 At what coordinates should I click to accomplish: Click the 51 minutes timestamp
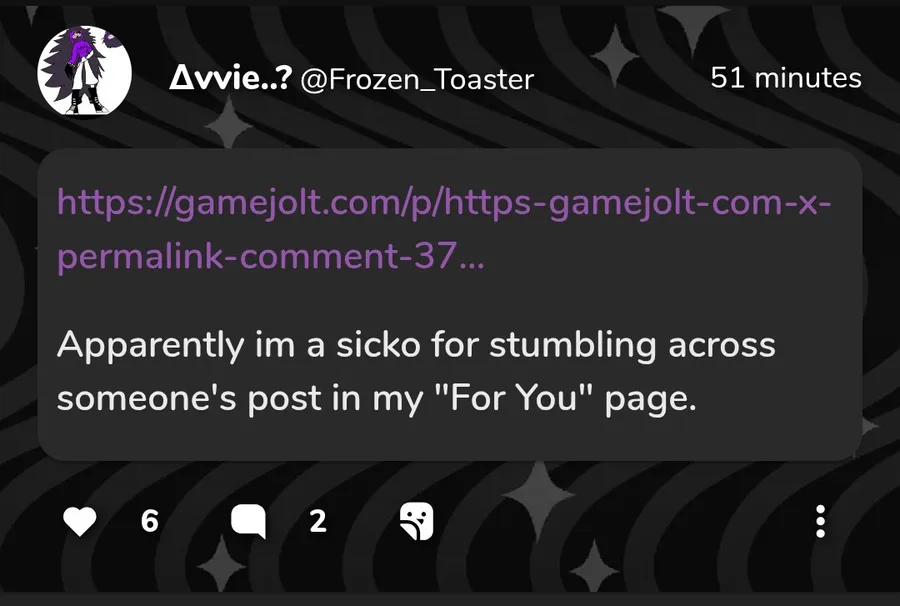tap(786, 77)
